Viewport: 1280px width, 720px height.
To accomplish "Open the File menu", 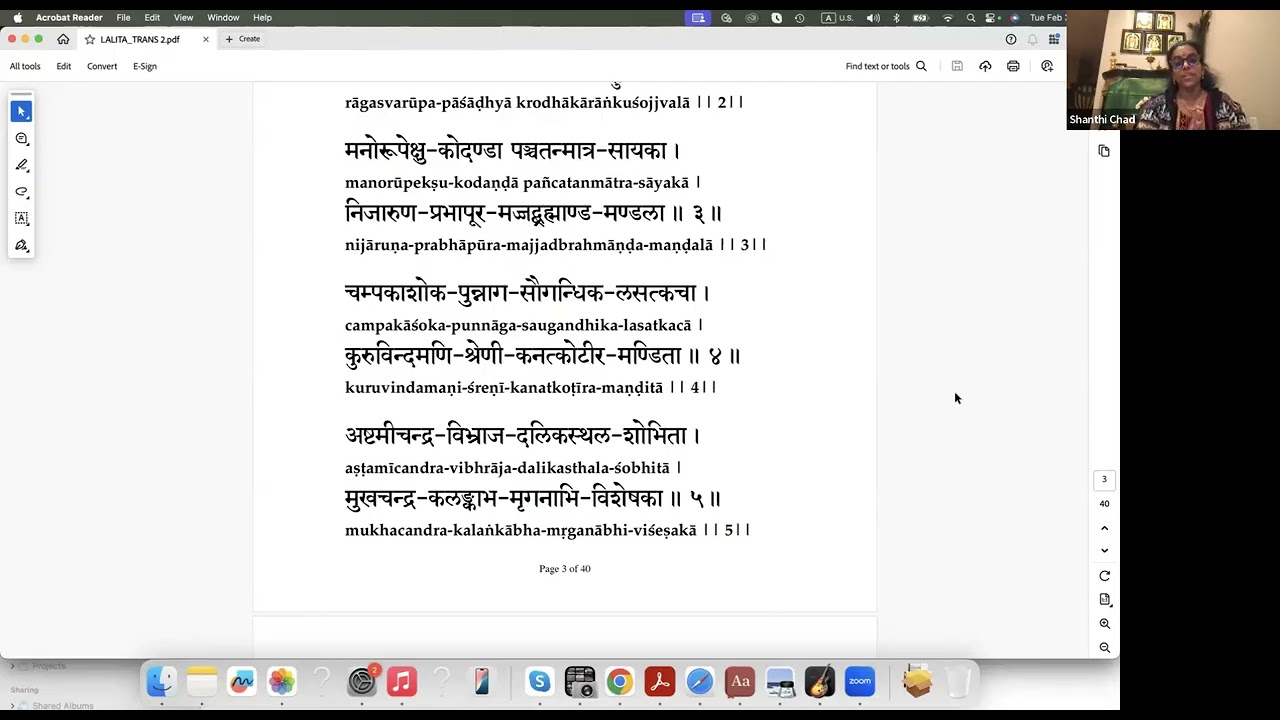I will [123, 17].
